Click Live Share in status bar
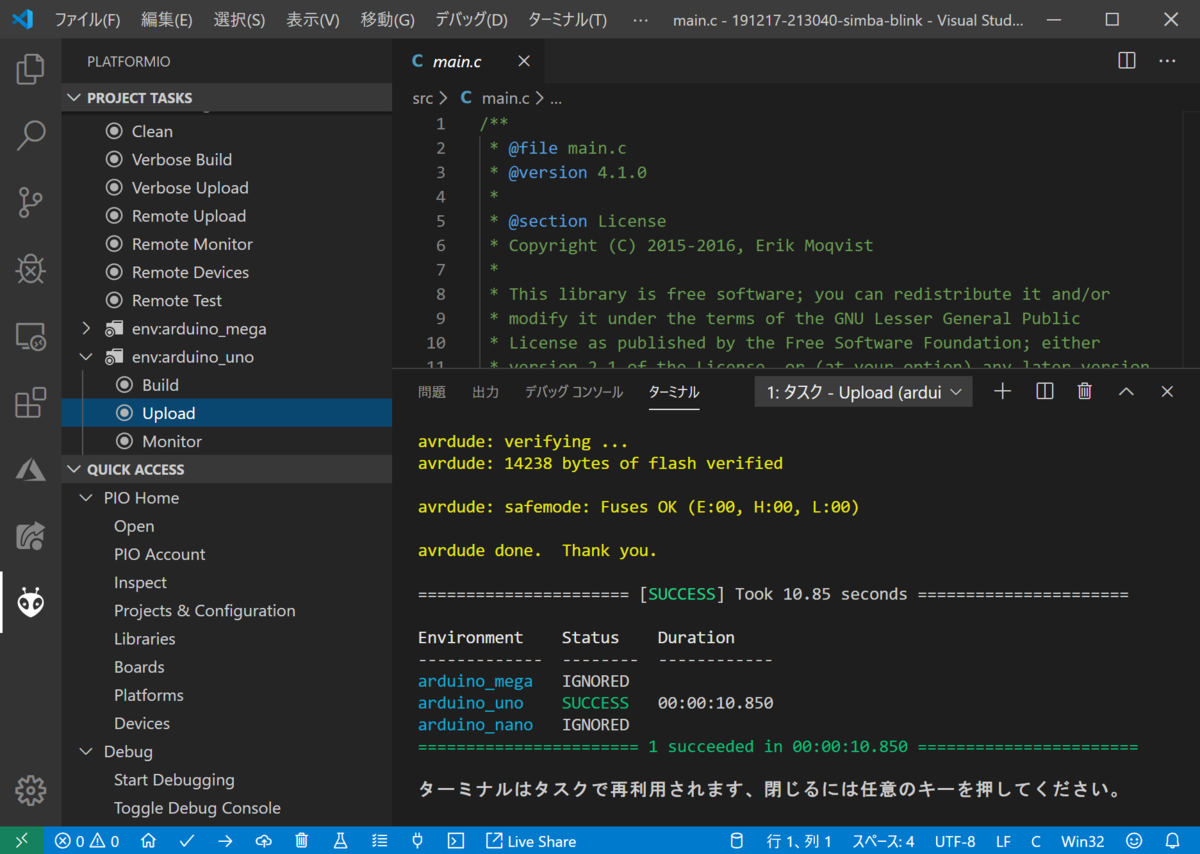This screenshot has height=854, width=1200. pyautogui.click(x=530, y=841)
